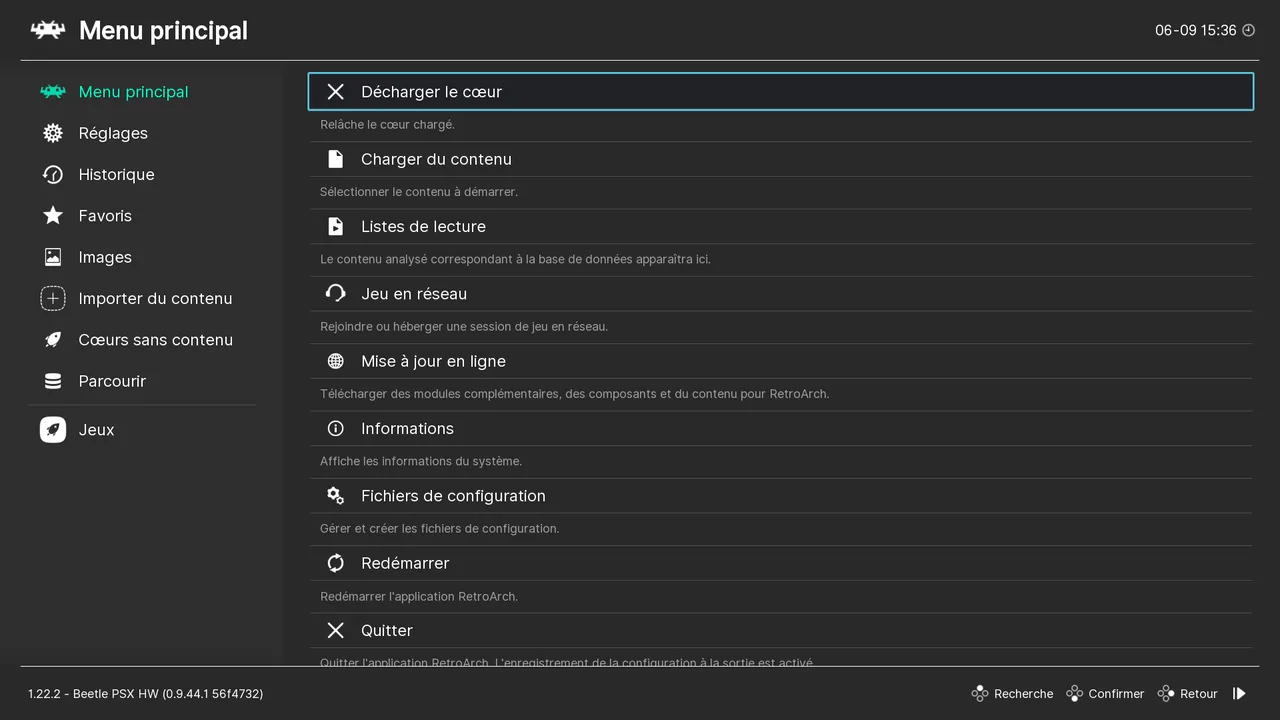Click the date and time 06-09 15:36

[x=1196, y=31]
